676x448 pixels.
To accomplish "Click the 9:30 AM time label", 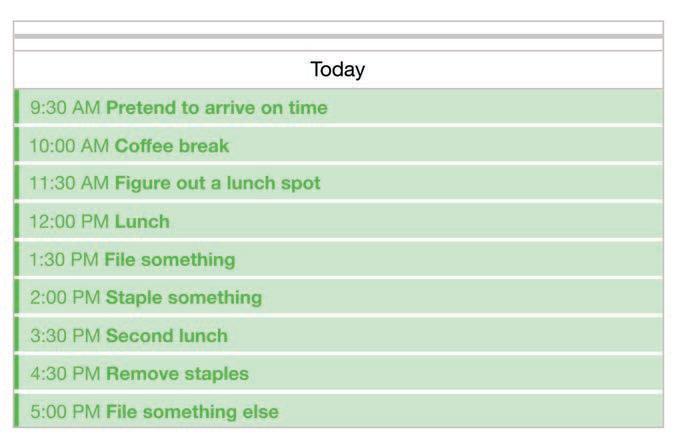I will [x=65, y=108].
